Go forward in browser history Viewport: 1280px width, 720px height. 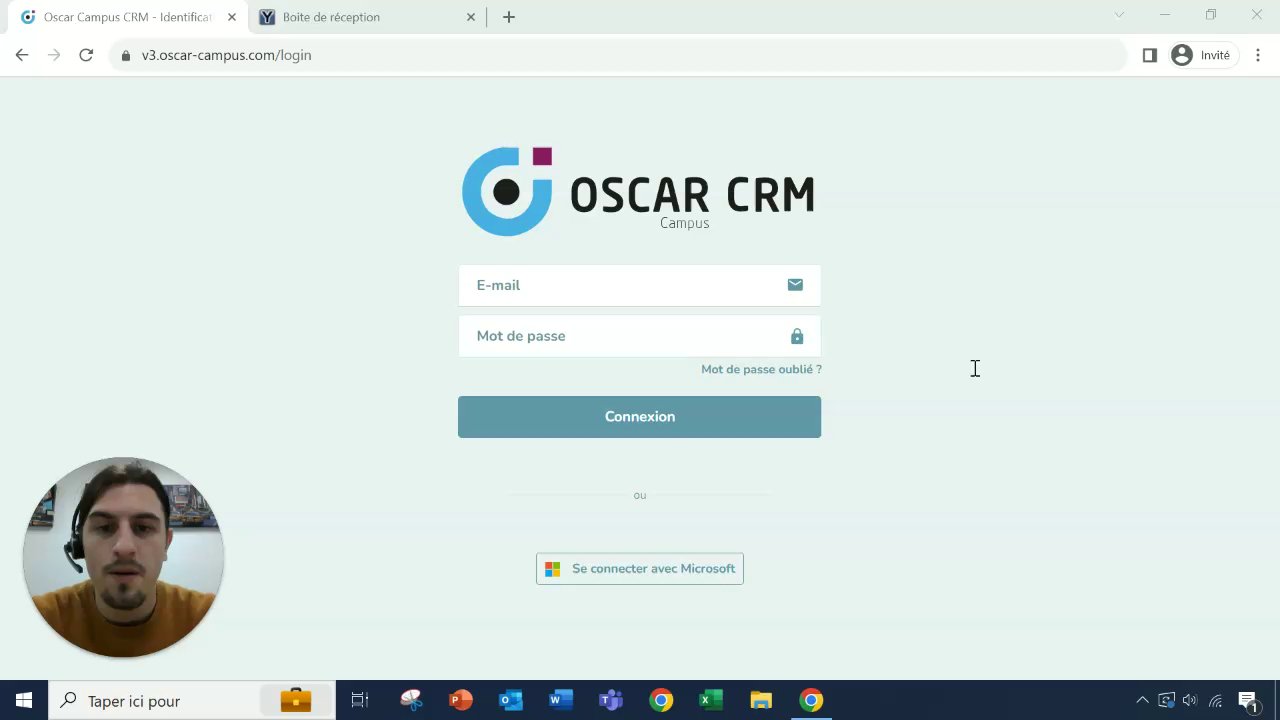54,55
